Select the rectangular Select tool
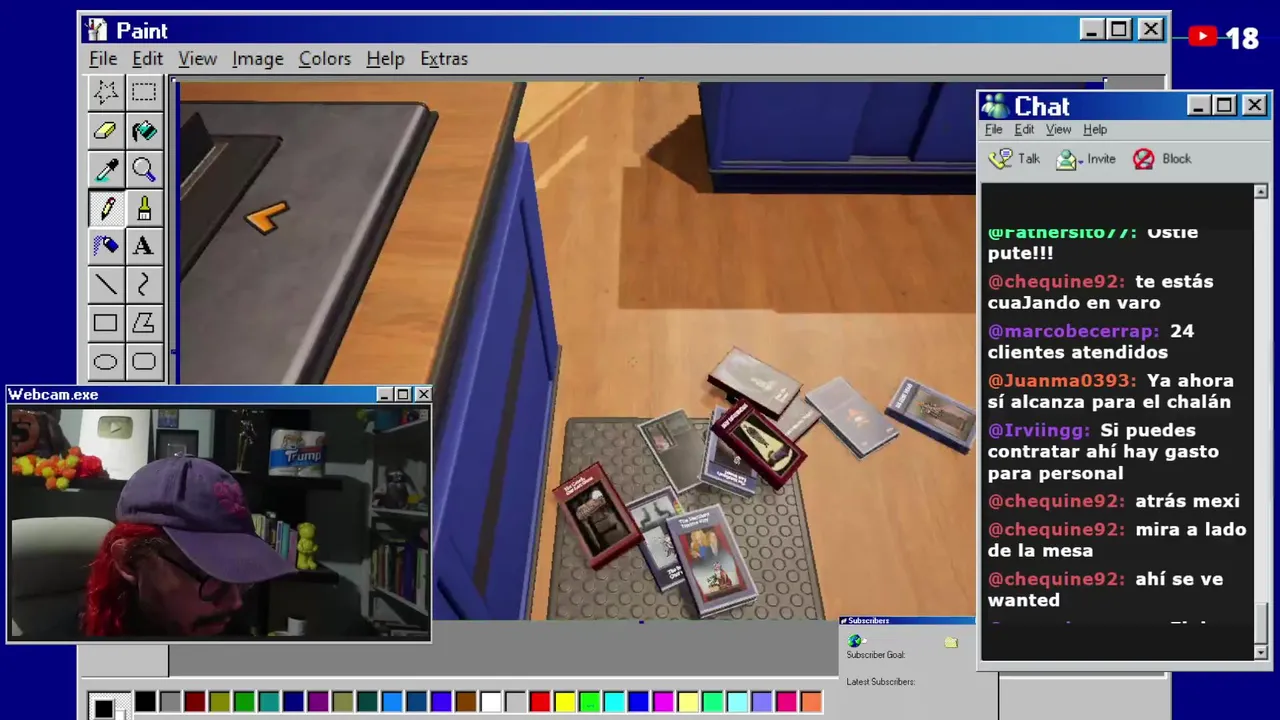Image resolution: width=1280 pixels, height=720 pixels. [144, 92]
